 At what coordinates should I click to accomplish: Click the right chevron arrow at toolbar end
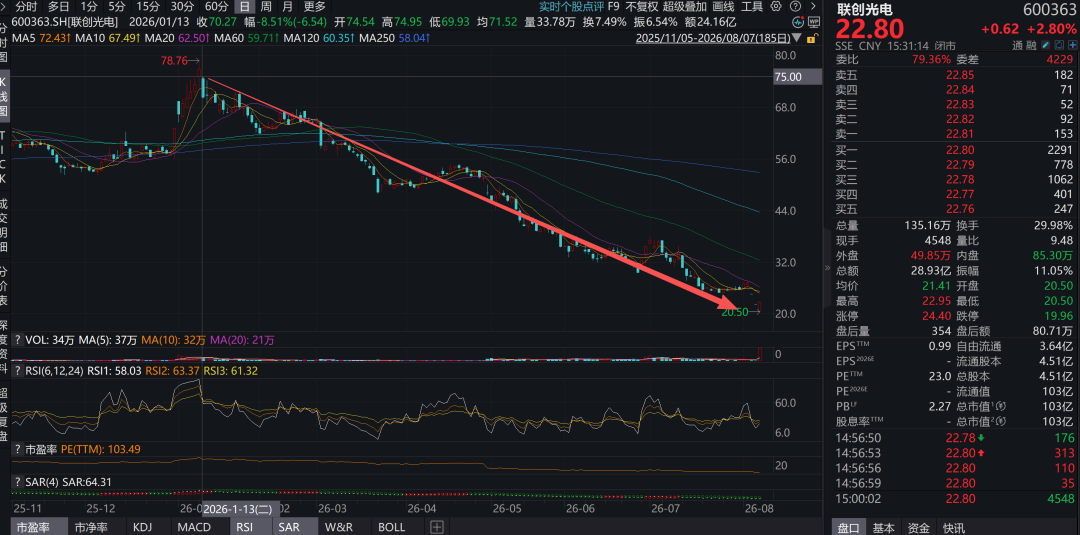(813, 6)
